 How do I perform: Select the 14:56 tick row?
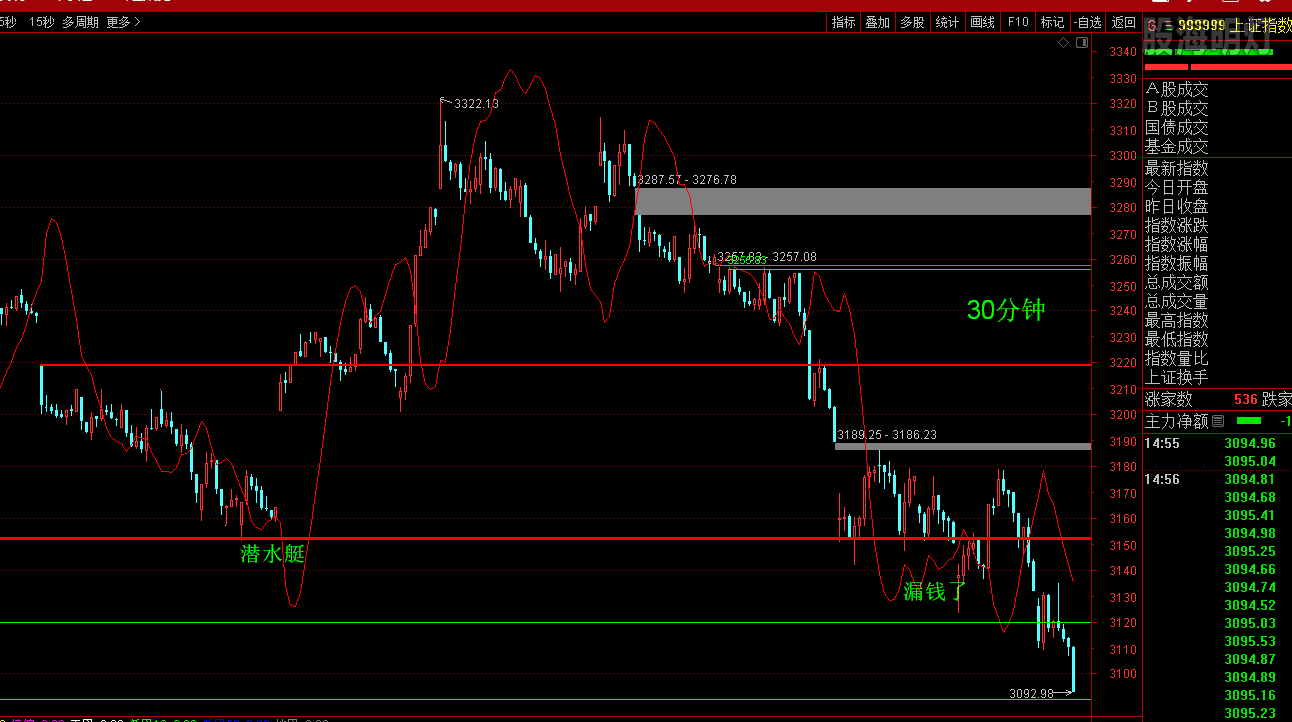[x=1218, y=479]
